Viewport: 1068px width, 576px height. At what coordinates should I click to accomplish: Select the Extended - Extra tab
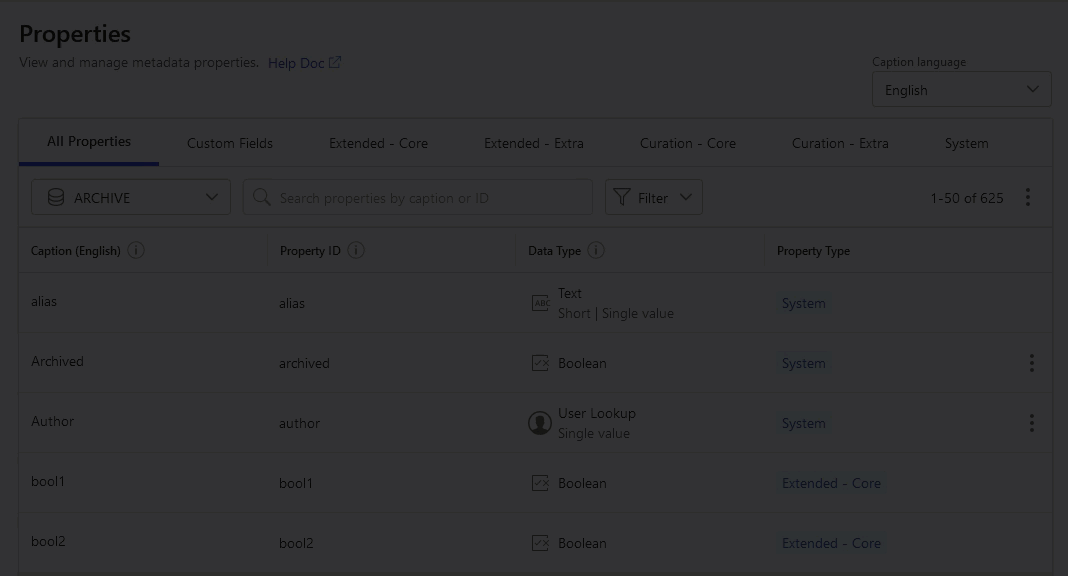[533, 143]
